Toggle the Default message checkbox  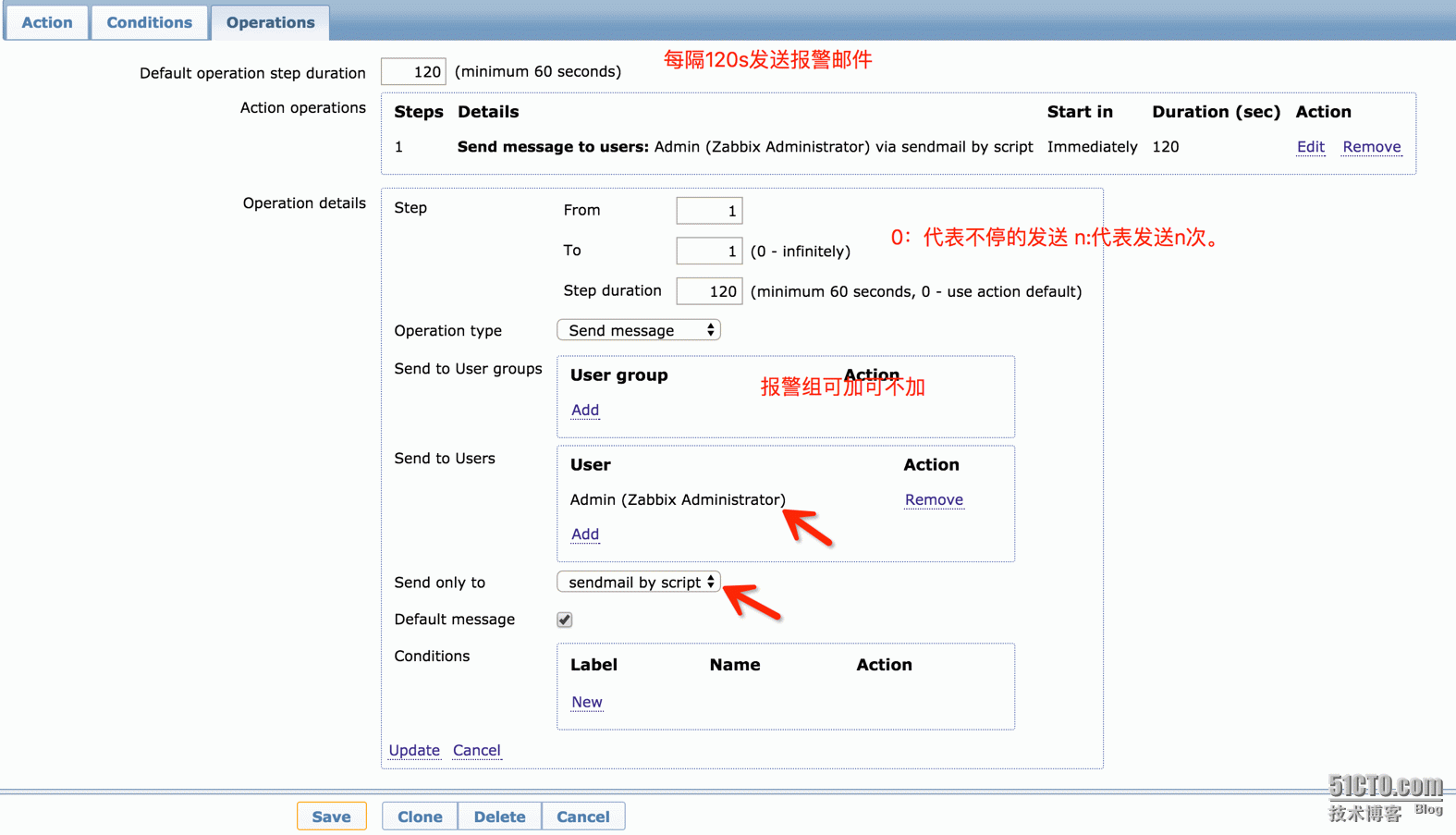[x=565, y=620]
